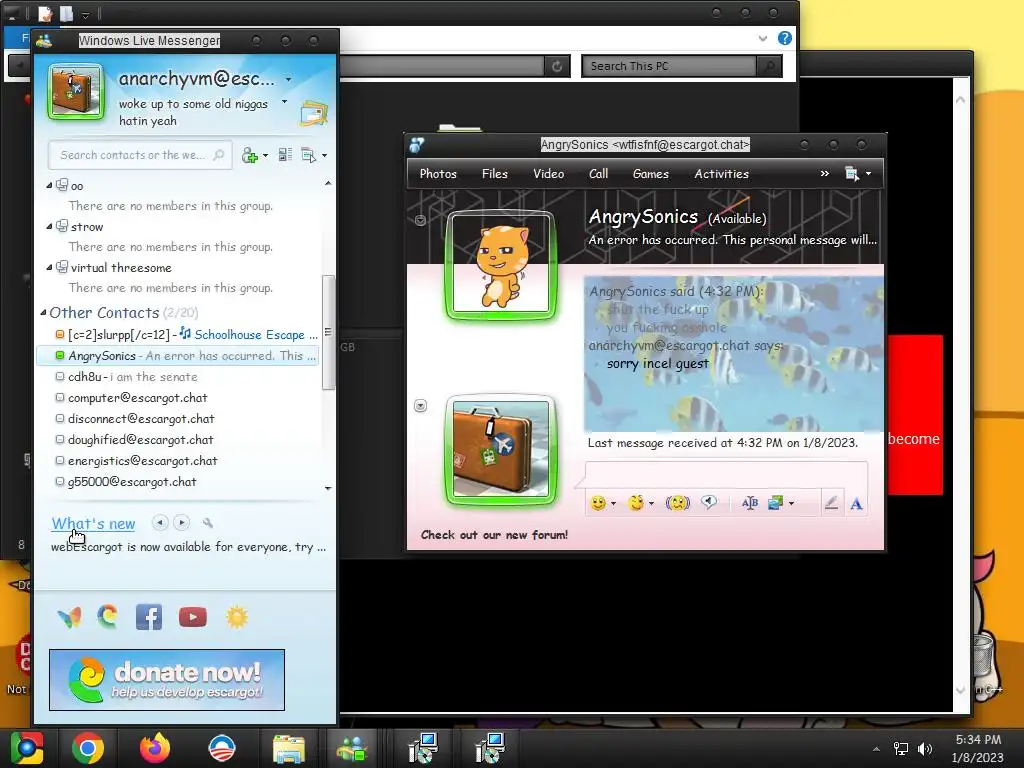1024x768 pixels.
Task: Click the handwriting pen icon
Action: click(831, 503)
